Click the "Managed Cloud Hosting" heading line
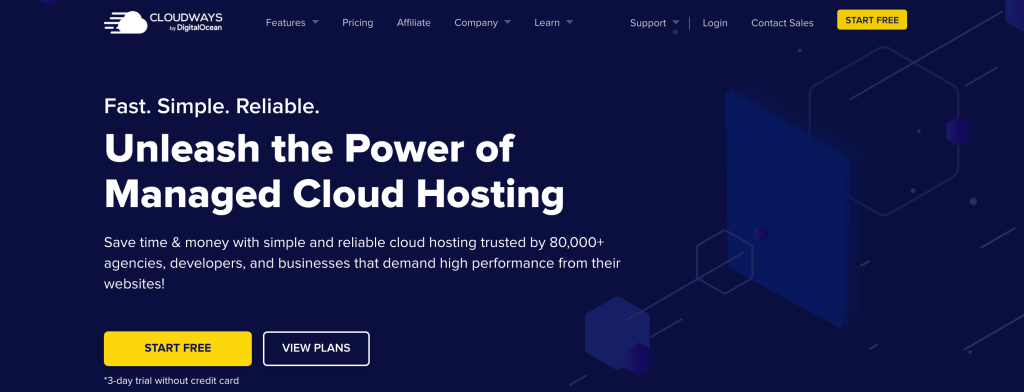Screen dimensions: 1024x392 334,195
